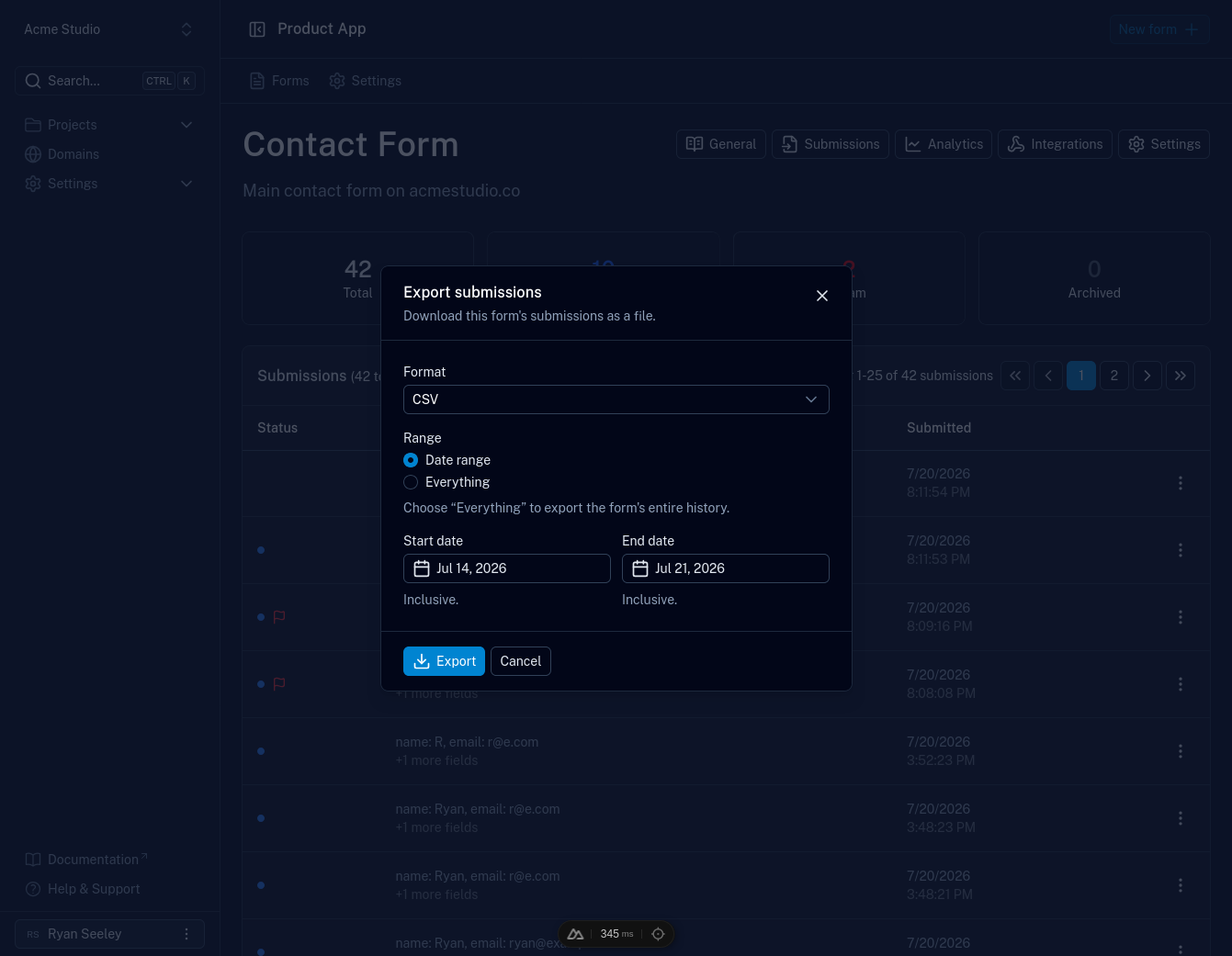Open row menu for 8:11:54 PM submission
Viewport: 1232px width, 956px height.
click(x=1181, y=483)
